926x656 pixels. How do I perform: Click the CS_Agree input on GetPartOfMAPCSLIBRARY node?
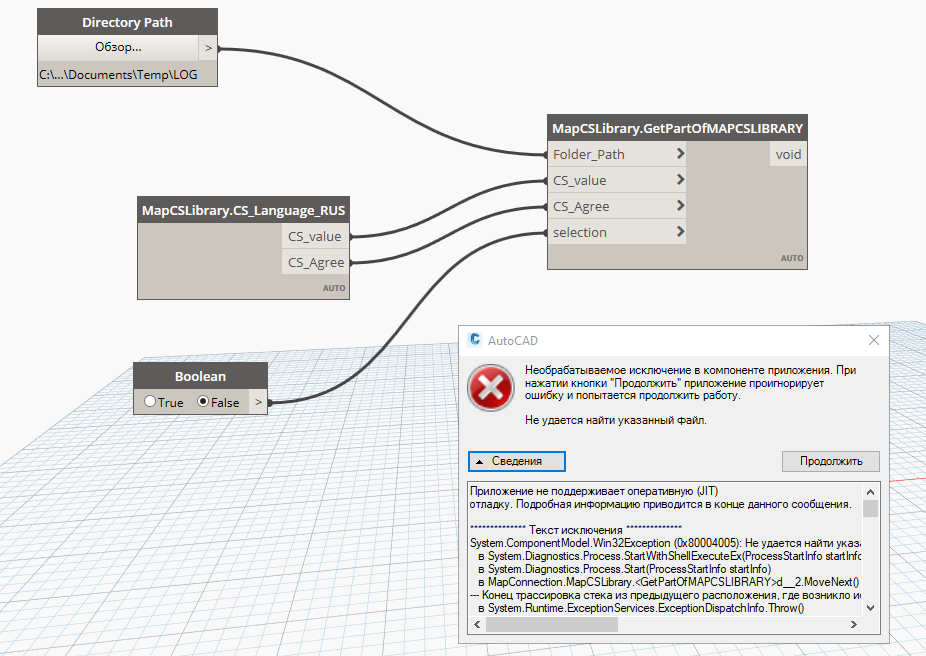tap(617, 206)
